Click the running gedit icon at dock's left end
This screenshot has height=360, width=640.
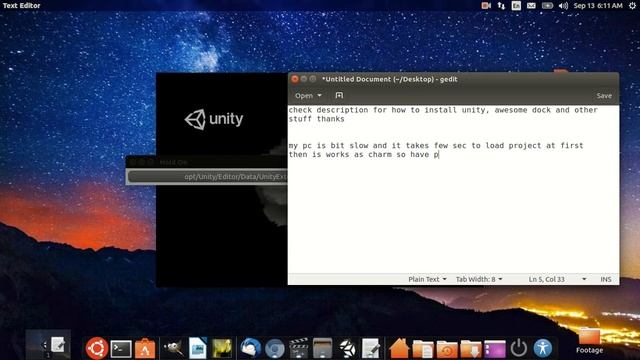(x=58, y=345)
